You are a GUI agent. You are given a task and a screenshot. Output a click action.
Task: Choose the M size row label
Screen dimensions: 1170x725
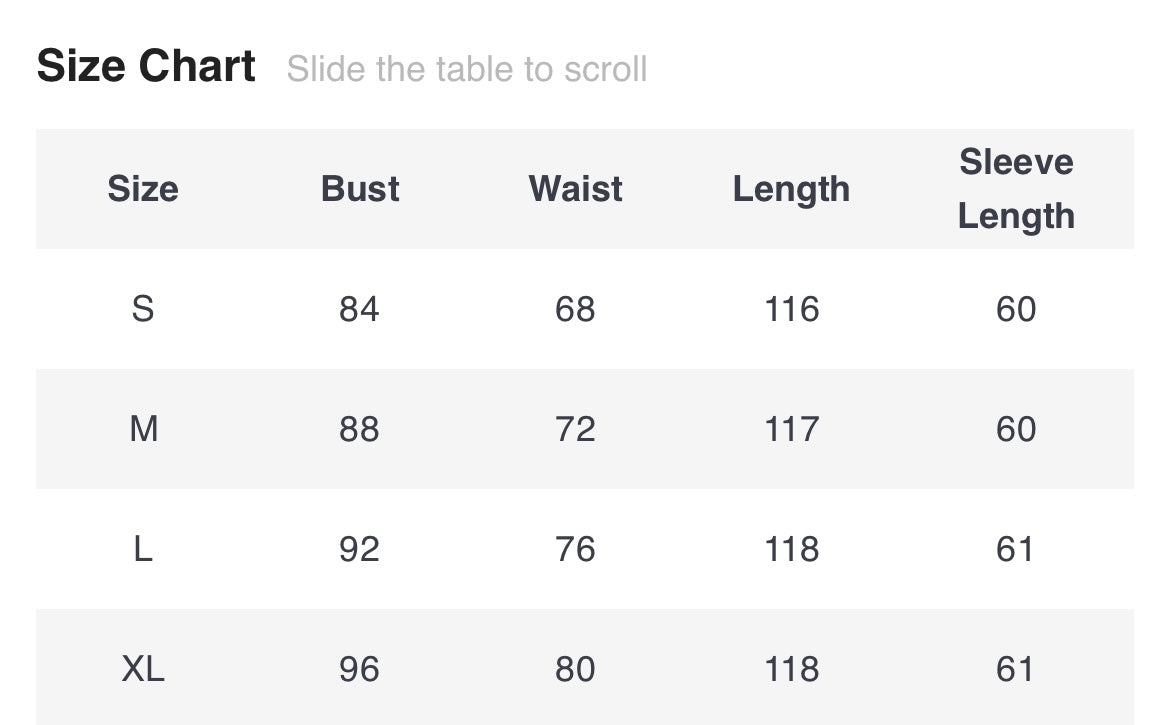(x=143, y=429)
